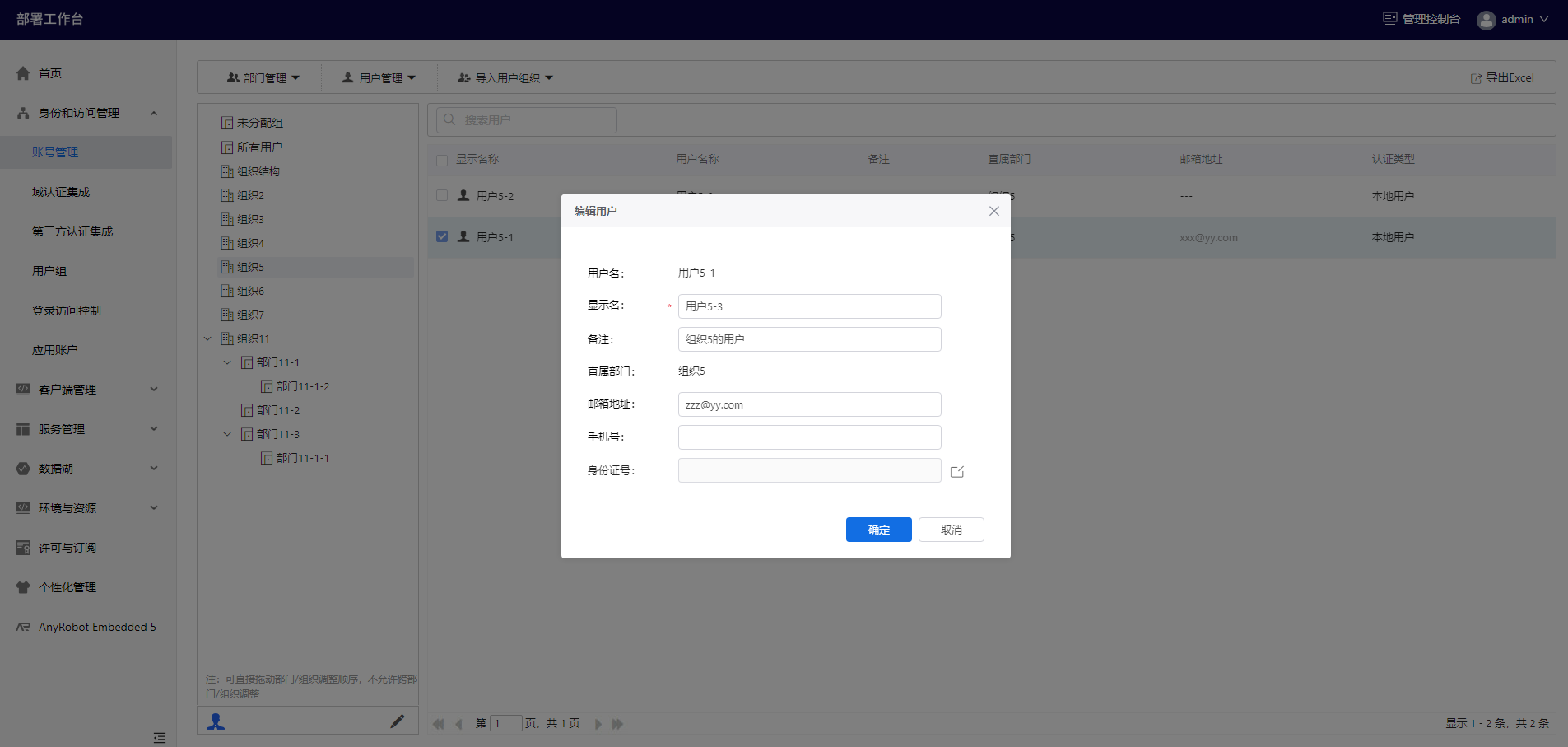Image resolution: width=1568 pixels, height=747 pixels.
Task: Expand the 客户端管理 chevron
Action: [154, 390]
